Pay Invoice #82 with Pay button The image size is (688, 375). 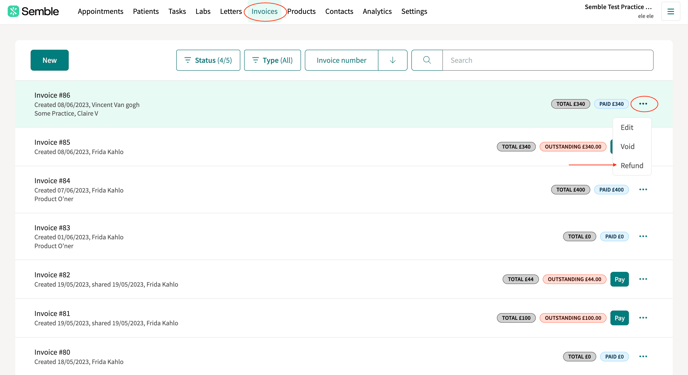(x=619, y=279)
